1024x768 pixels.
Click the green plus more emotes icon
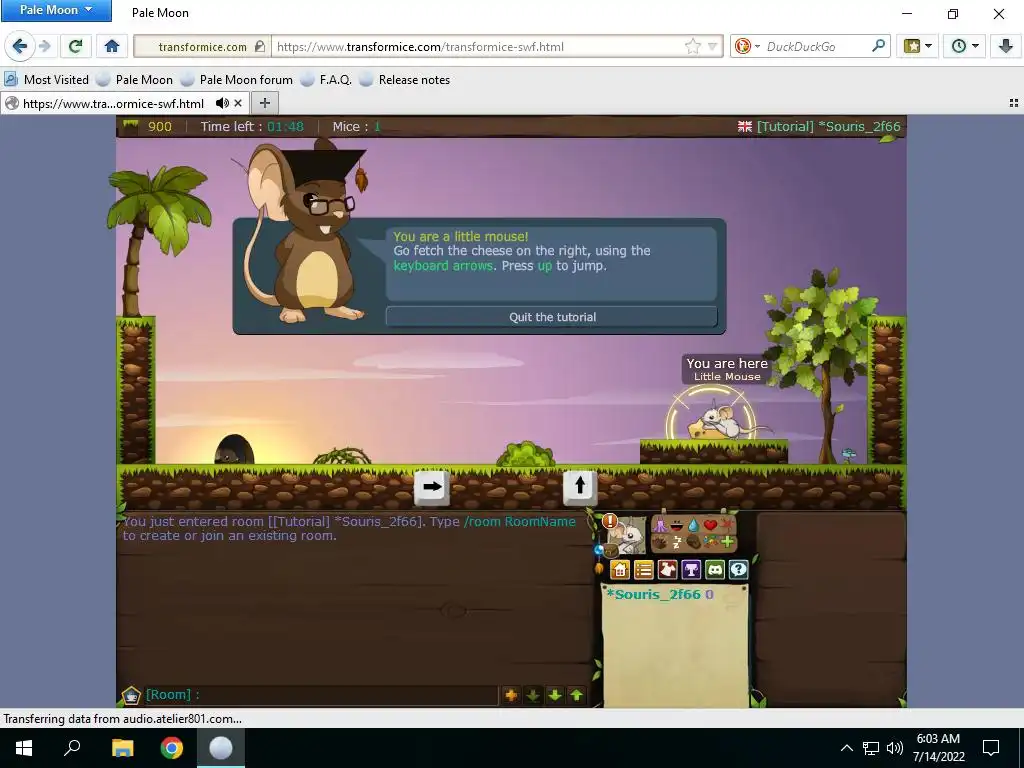click(728, 542)
